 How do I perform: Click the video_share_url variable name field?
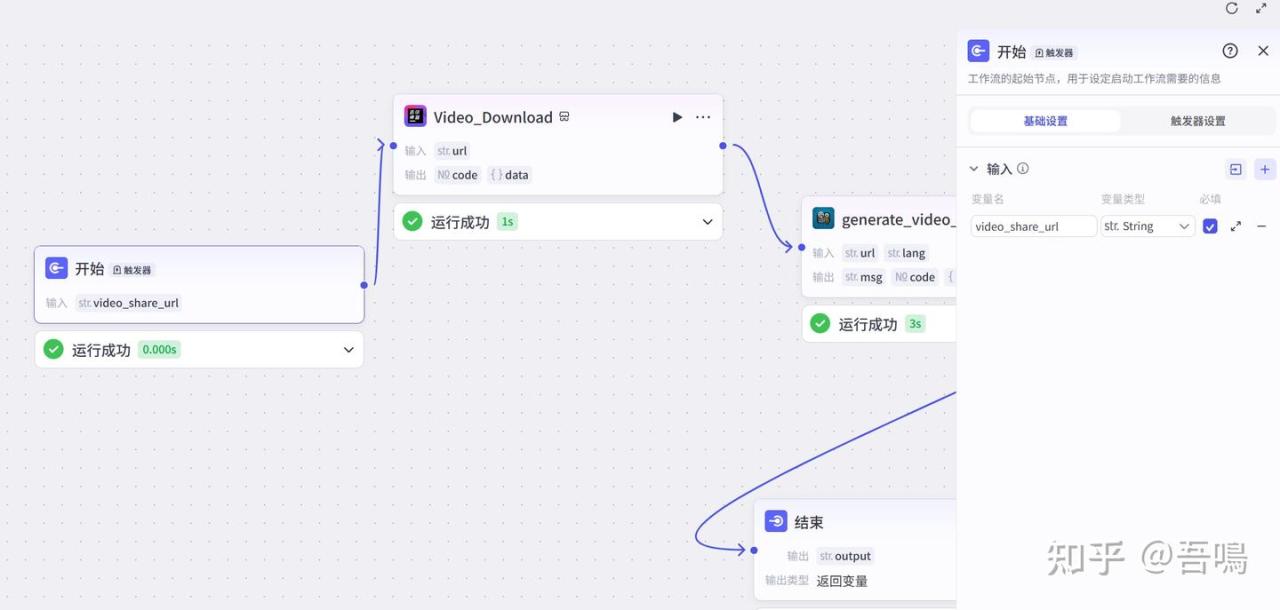click(x=1033, y=227)
